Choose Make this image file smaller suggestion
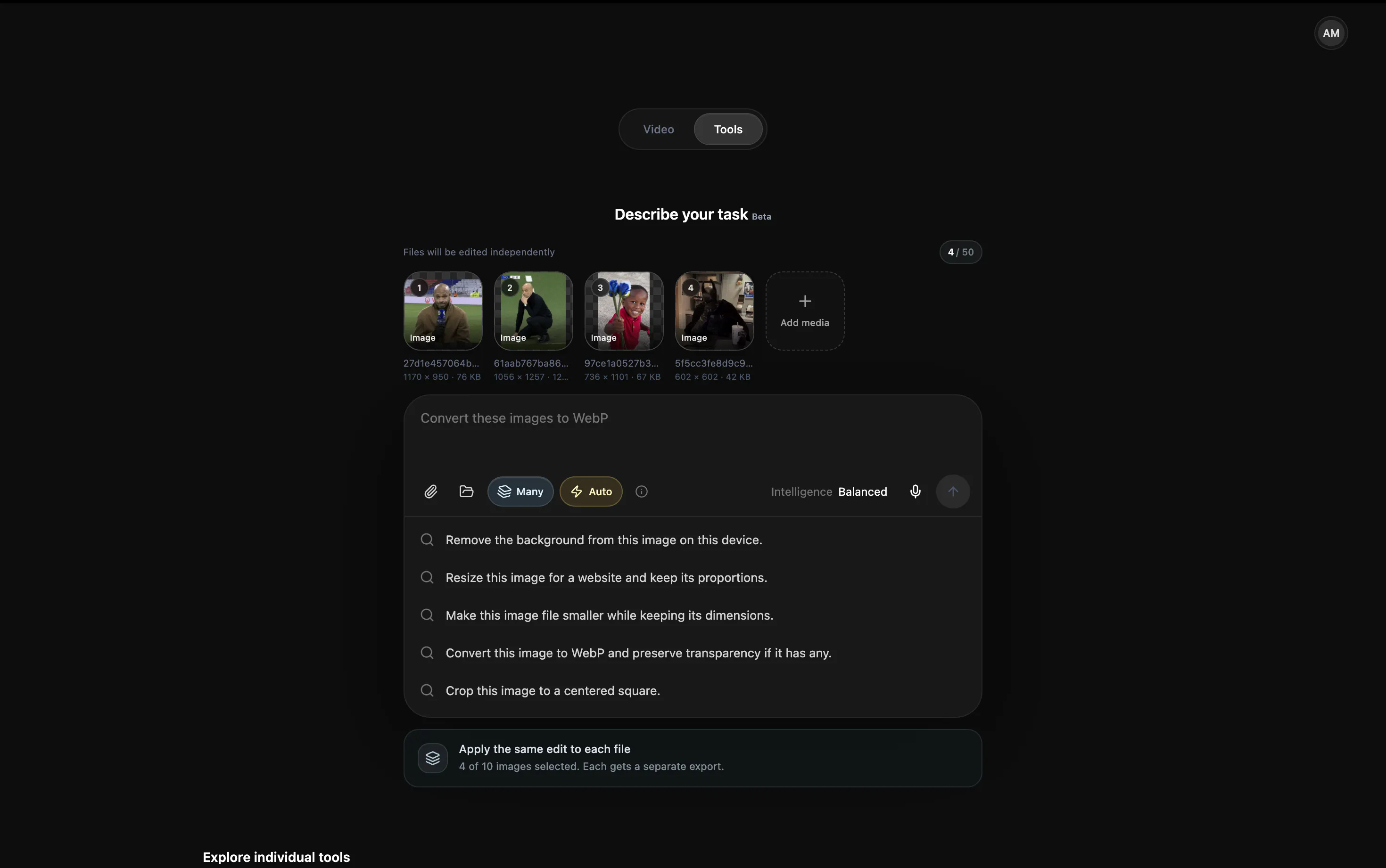 pyautogui.click(x=693, y=615)
